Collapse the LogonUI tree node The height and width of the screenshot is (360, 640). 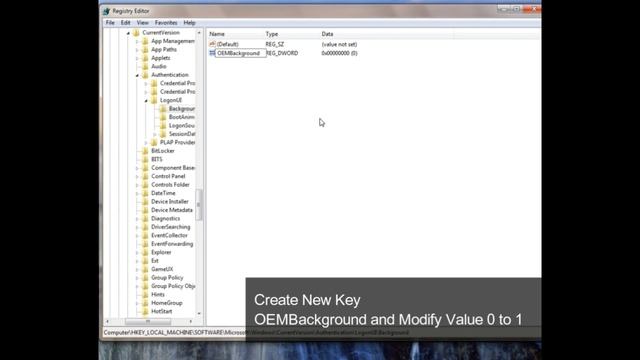click(x=146, y=101)
